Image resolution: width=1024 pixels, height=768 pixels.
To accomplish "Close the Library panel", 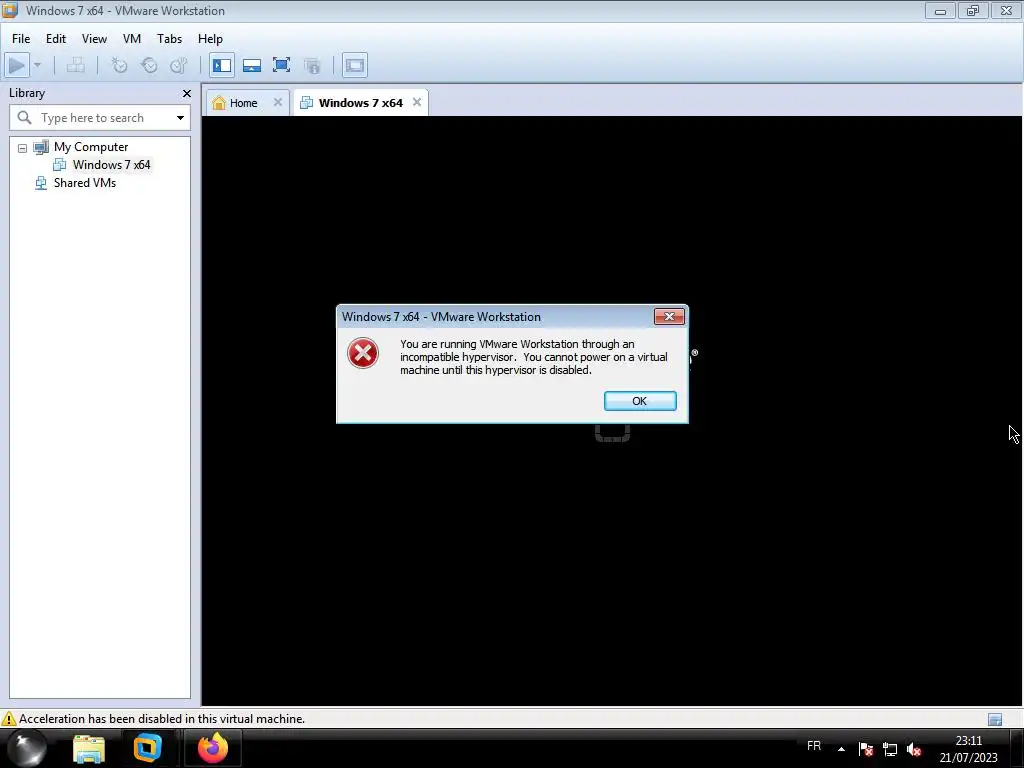I will (187, 93).
